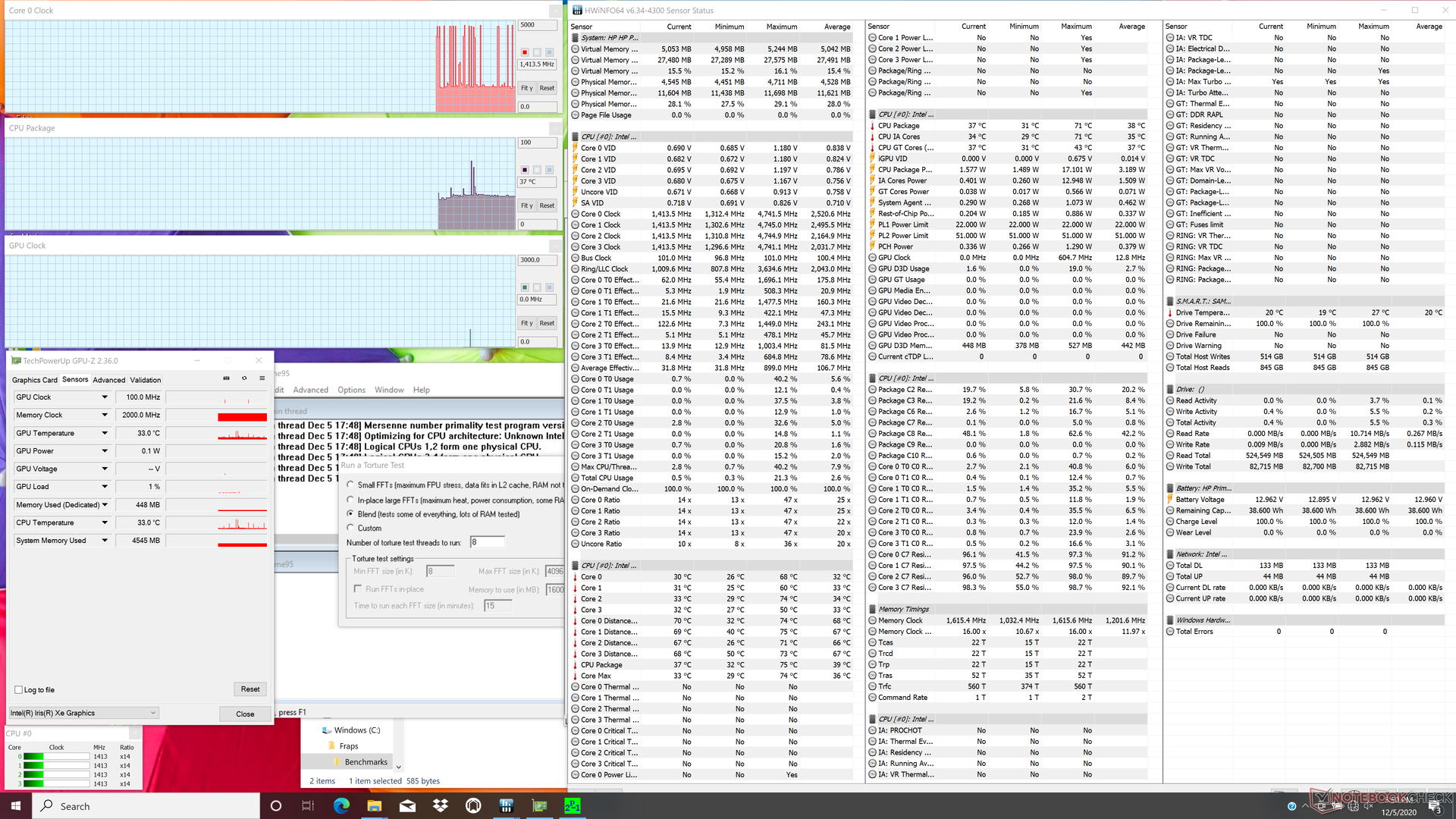1456x819 pixels.
Task: Click teal color swatch in GPU Clock graph
Action: point(525,287)
